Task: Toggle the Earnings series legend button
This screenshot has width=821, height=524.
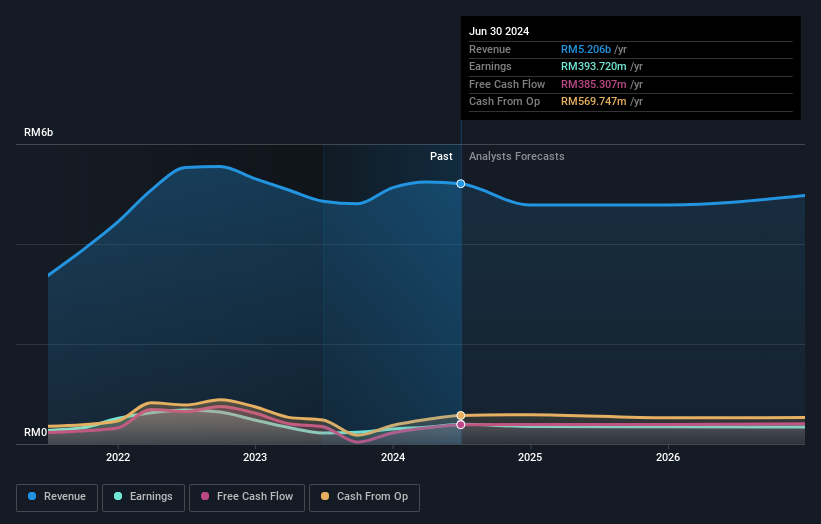Action: click(x=143, y=497)
